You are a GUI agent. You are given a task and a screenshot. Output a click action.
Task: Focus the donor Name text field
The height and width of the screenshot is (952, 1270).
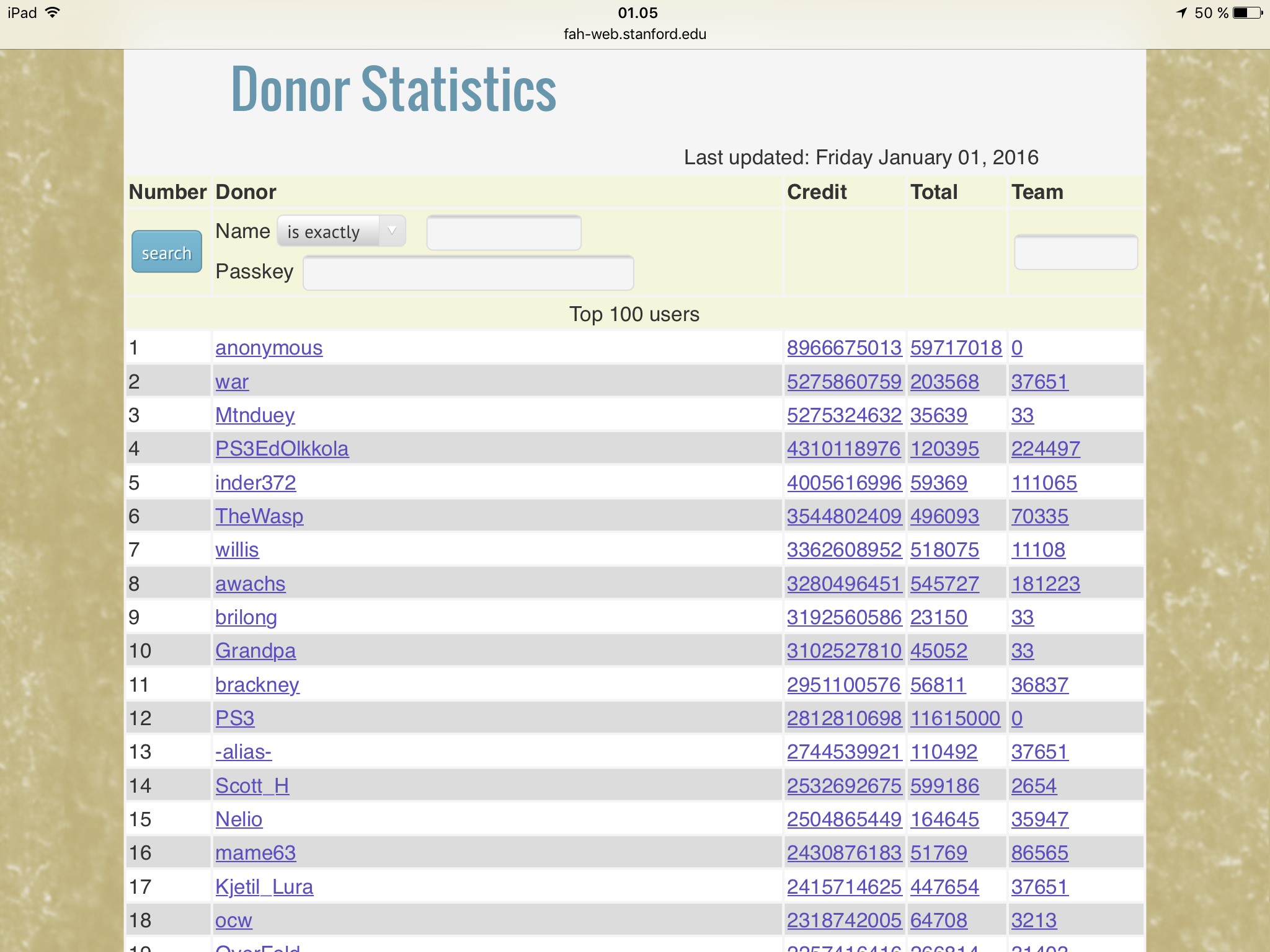pos(504,233)
